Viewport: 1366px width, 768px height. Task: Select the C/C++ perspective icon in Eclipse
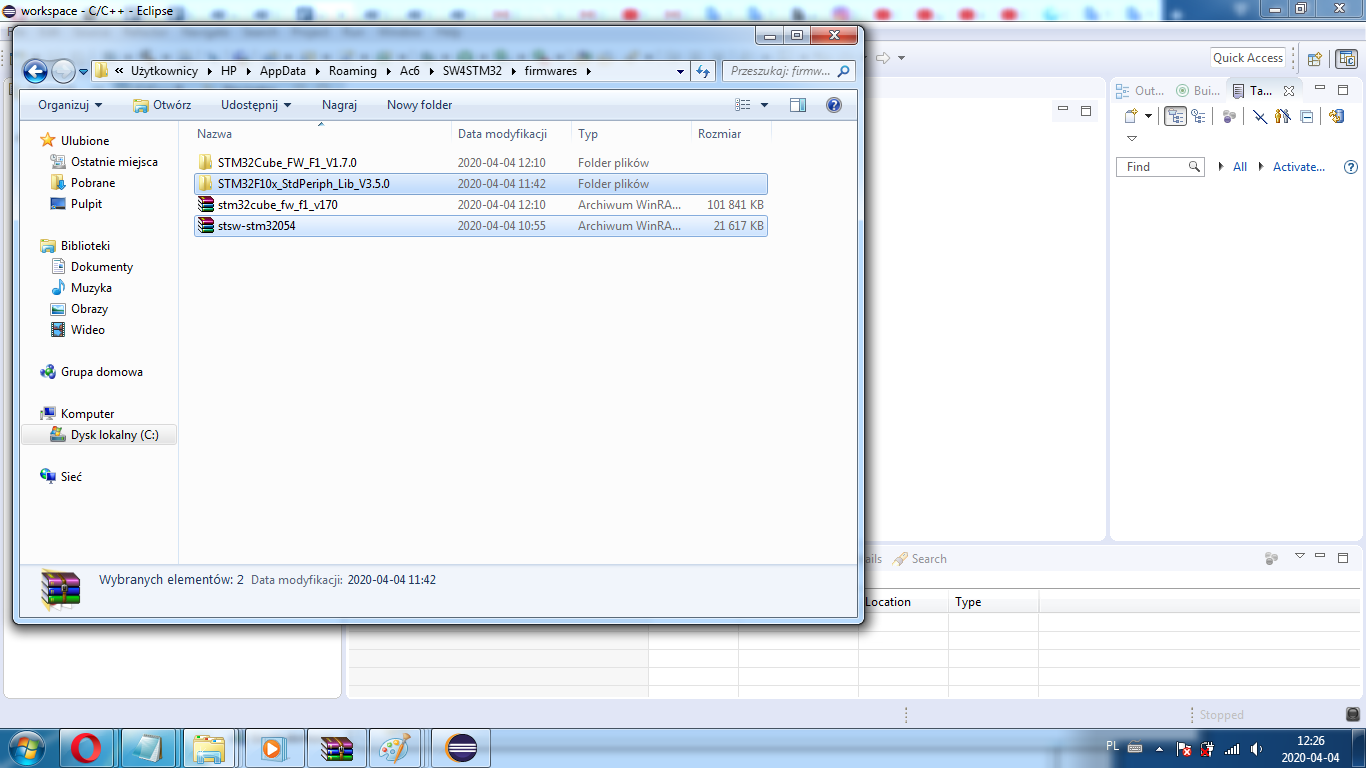tap(1347, 58)
